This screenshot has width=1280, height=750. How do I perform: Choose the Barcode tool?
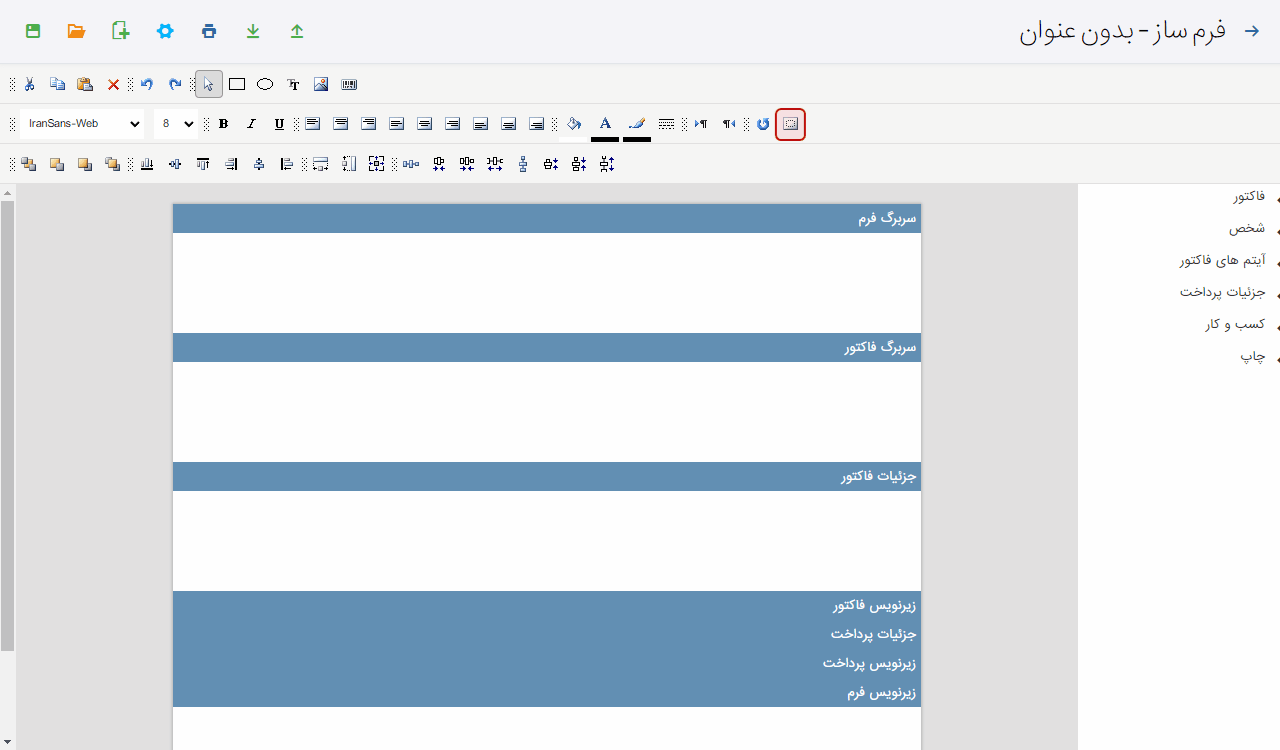tap(349, 84)
